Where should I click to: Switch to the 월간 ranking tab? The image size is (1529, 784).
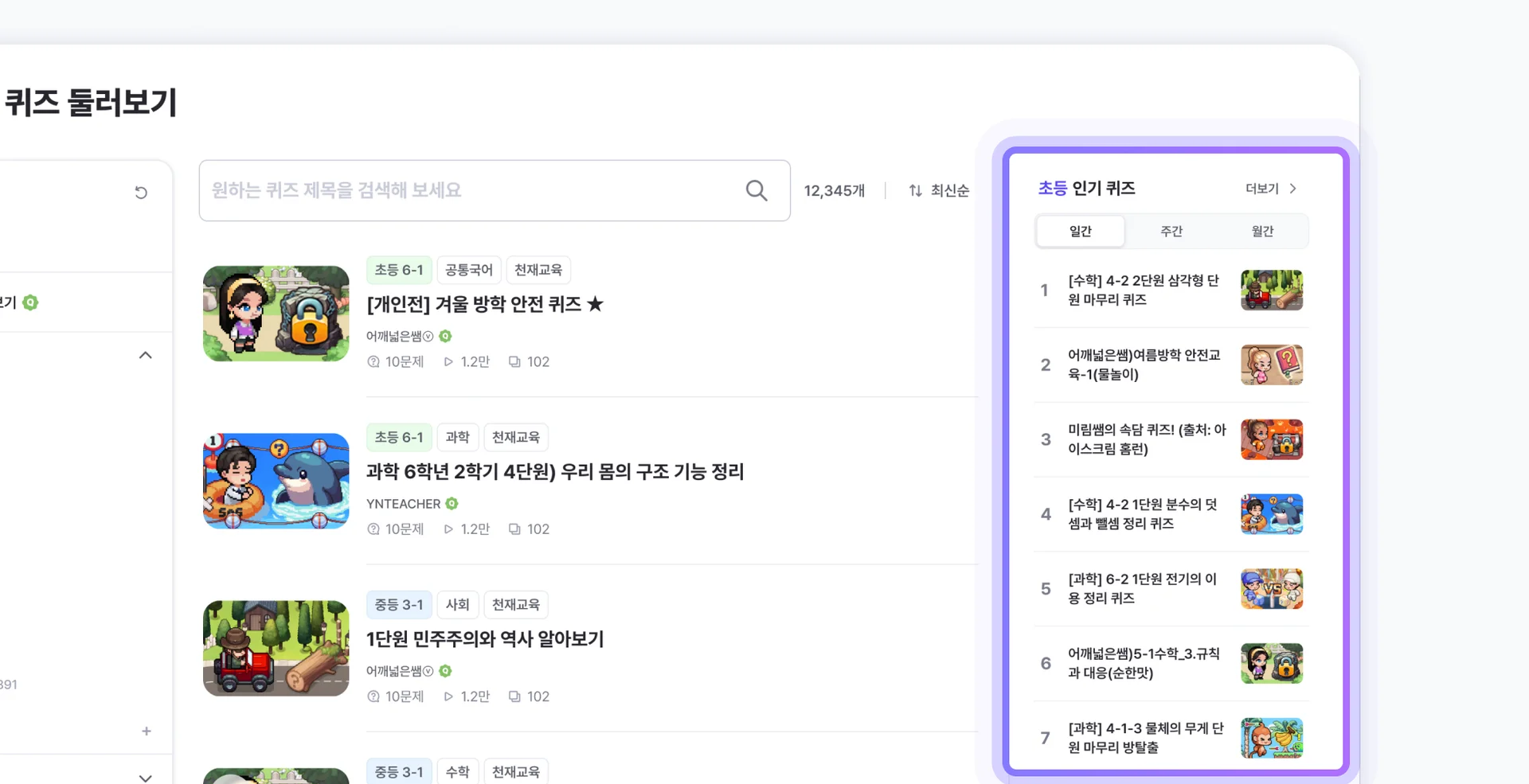coord(1263,231)
